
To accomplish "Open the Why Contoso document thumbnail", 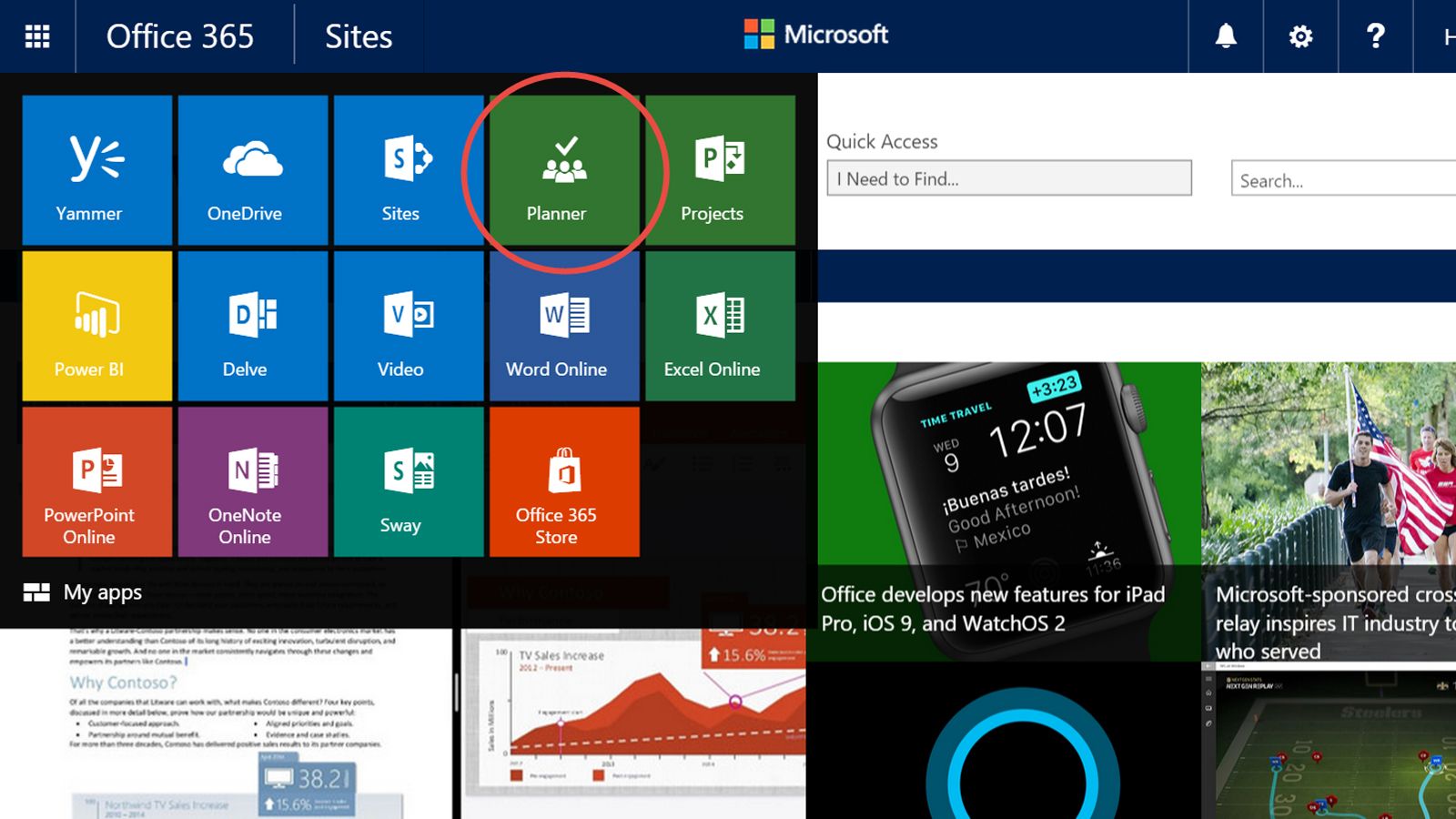I will tap(226, 723).
